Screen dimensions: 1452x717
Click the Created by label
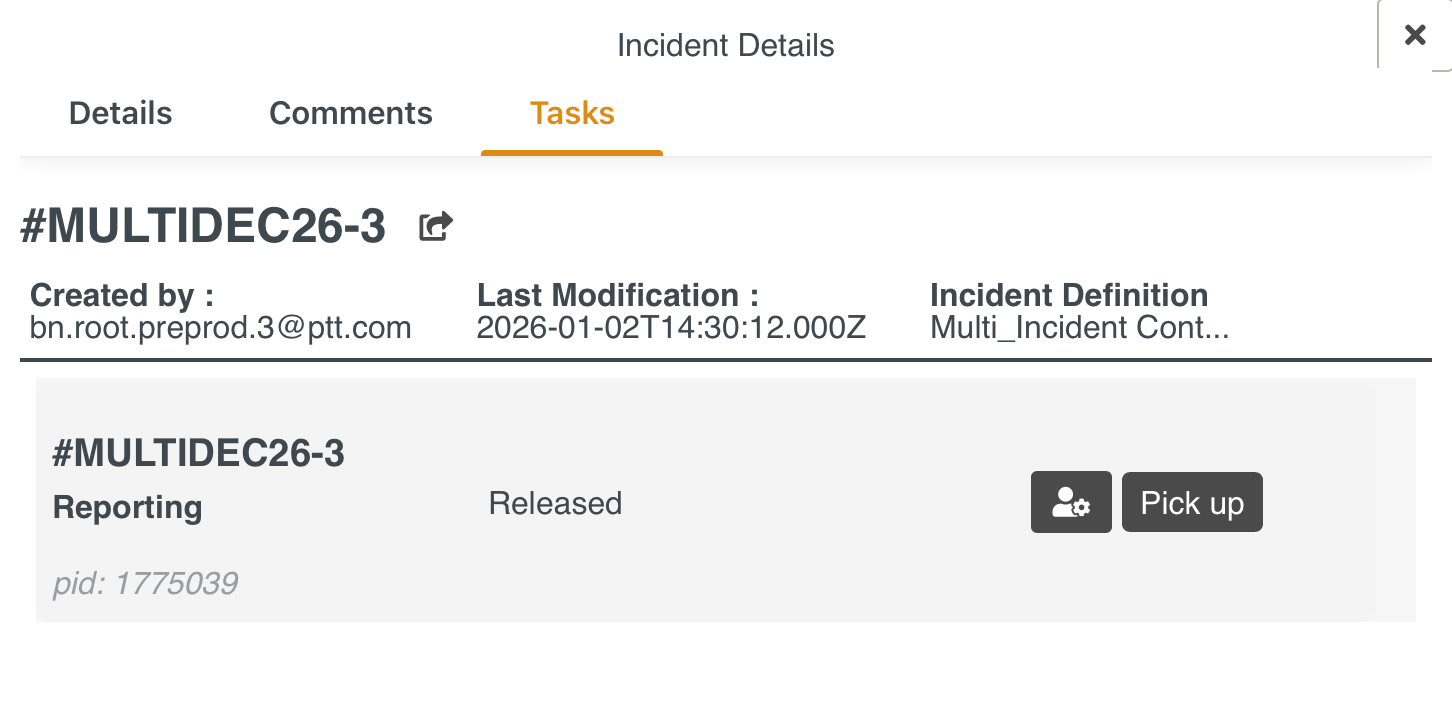point(122,296)
